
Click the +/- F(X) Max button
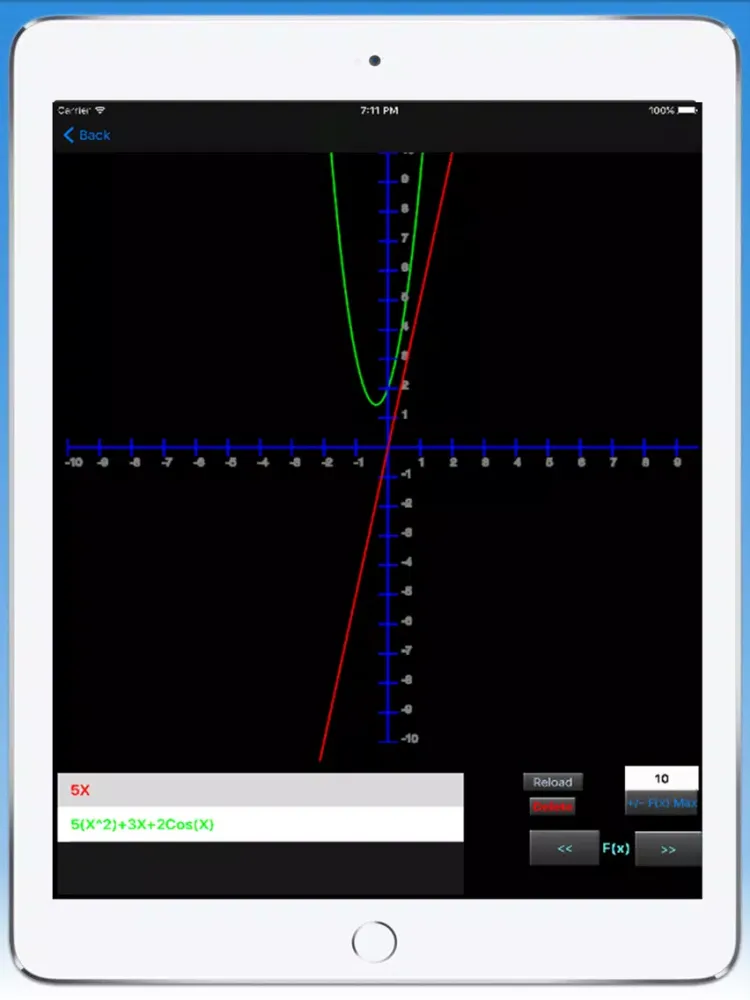point(661,803)
